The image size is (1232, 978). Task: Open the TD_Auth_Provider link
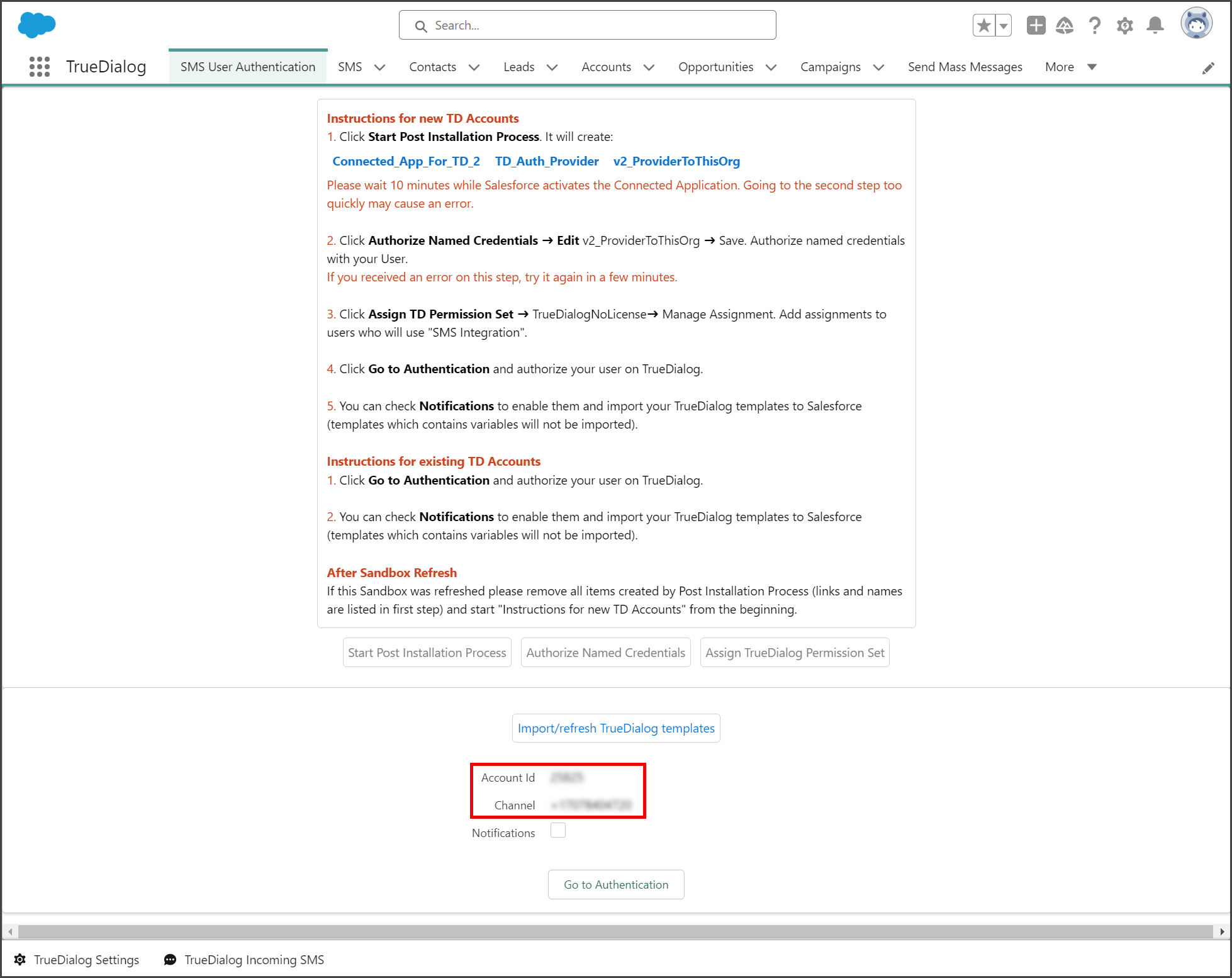pos(546,161)
